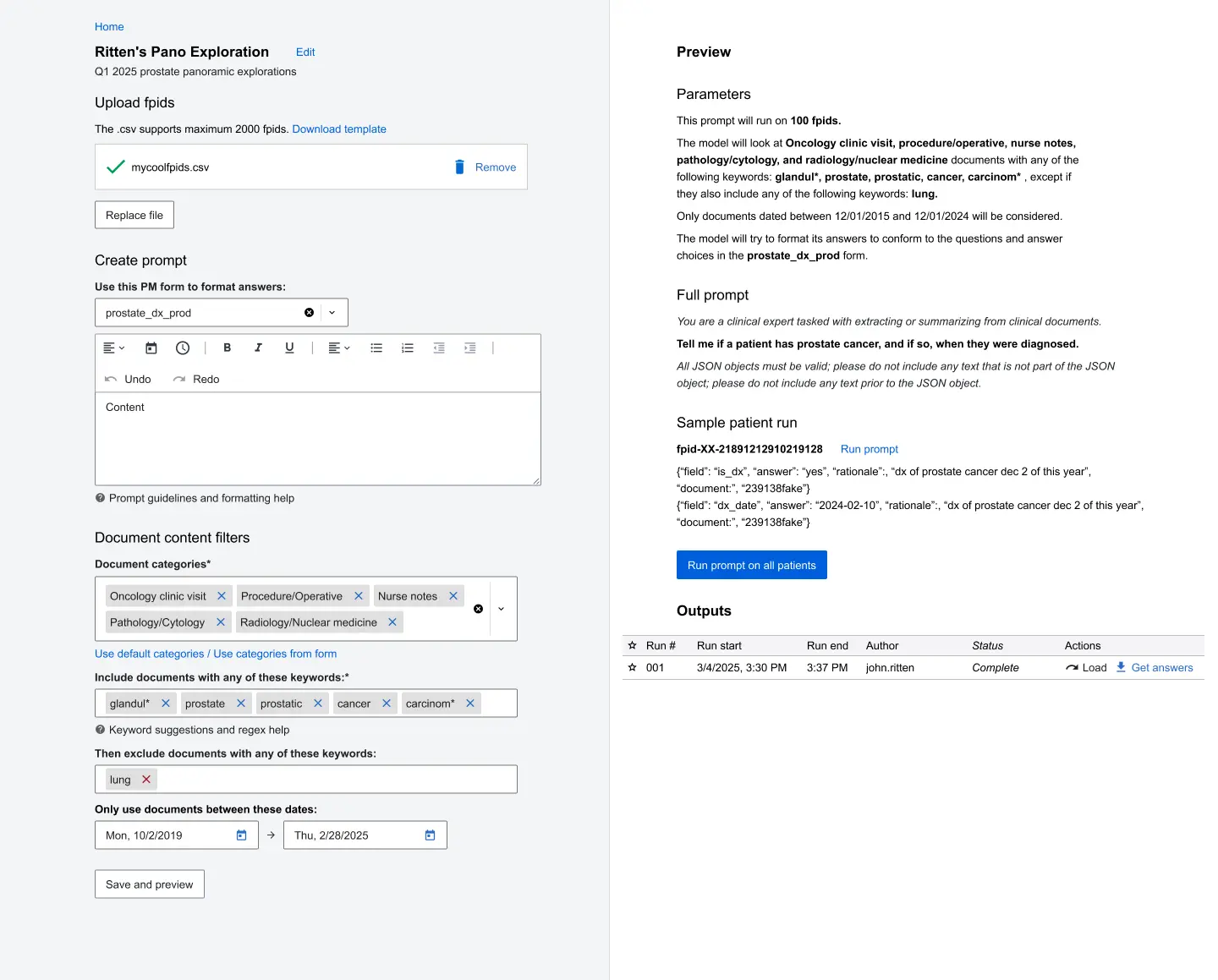Viewport: 1218px width, 980px height.
Task: Click Undo in the editor toolbar
Action: (129, 380)
